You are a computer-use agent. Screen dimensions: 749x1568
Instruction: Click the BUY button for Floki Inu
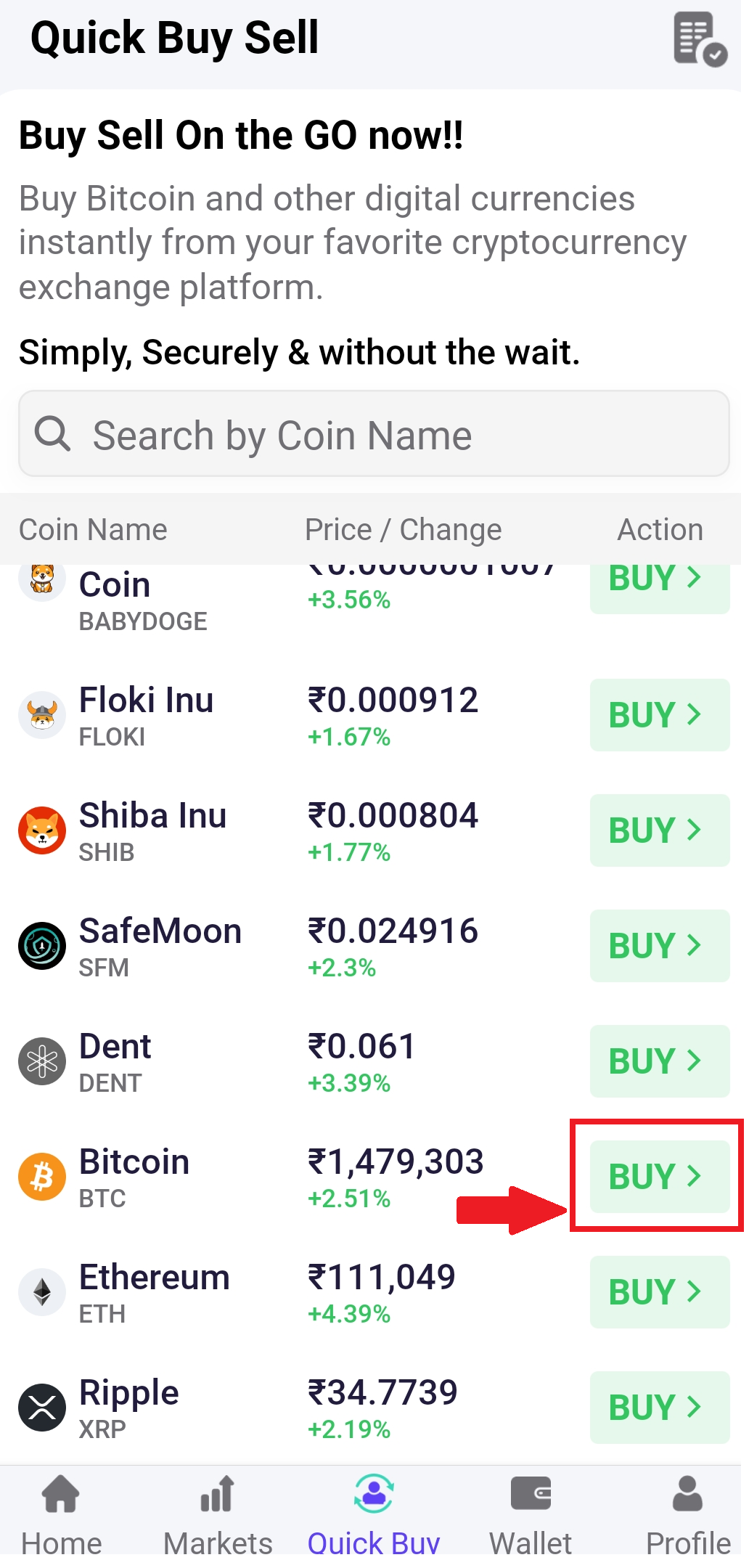coord(660,714)
